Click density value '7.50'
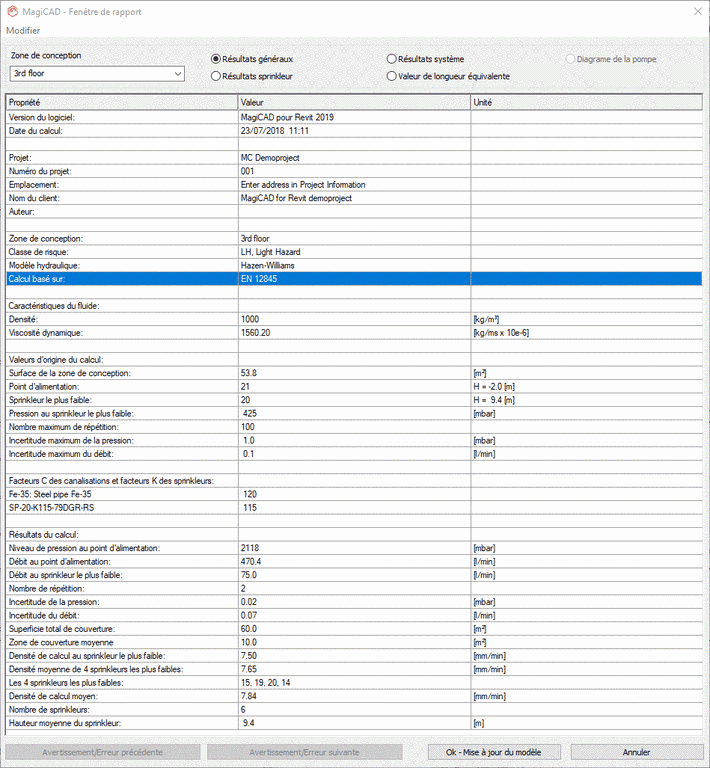This screenshot has width=710, height=768. 249,656
